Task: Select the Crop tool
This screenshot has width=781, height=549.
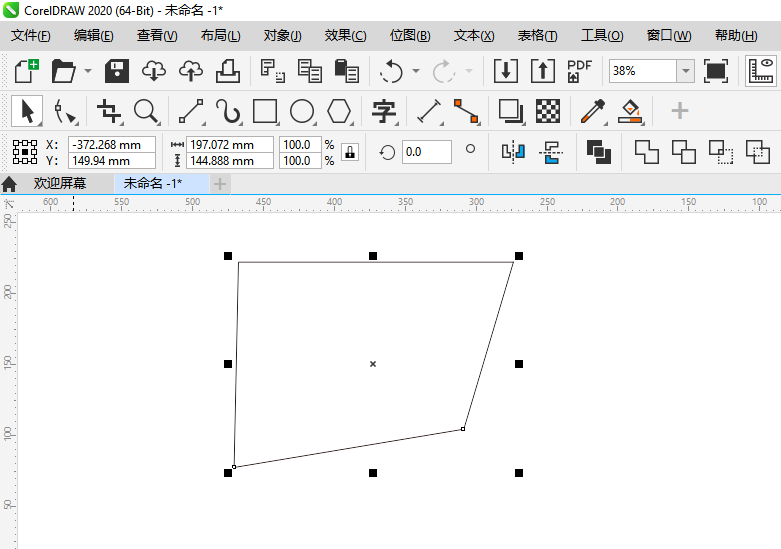Action: 108,110
